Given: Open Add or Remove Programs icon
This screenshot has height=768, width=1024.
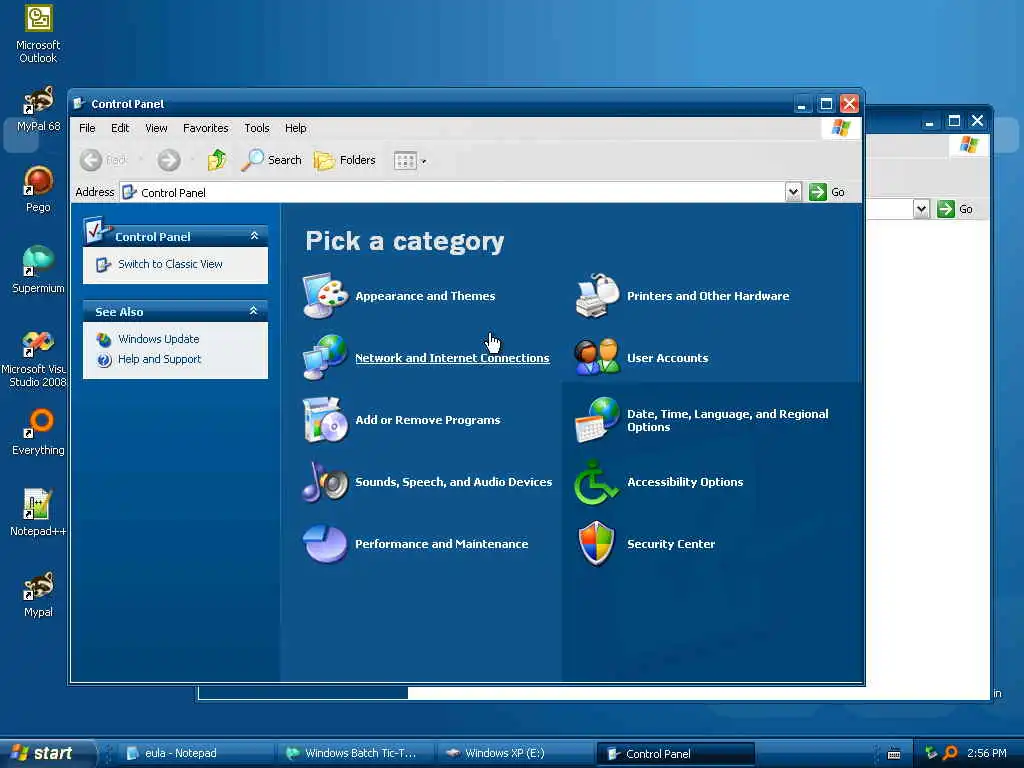Looking at the screenshot, I should pyautogui.click(x=325, y=420).
